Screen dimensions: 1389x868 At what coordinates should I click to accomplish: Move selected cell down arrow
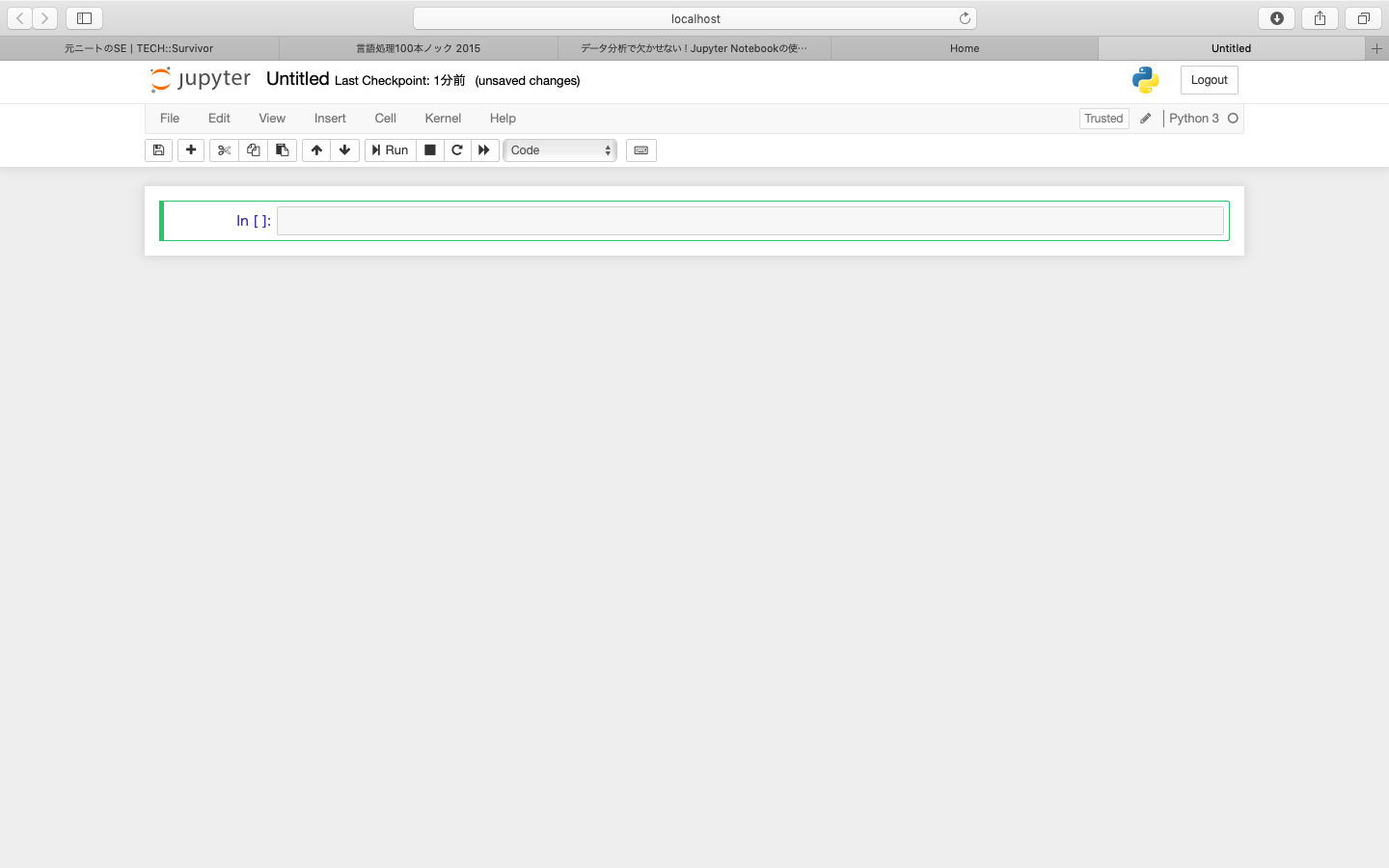coord(344,150)
